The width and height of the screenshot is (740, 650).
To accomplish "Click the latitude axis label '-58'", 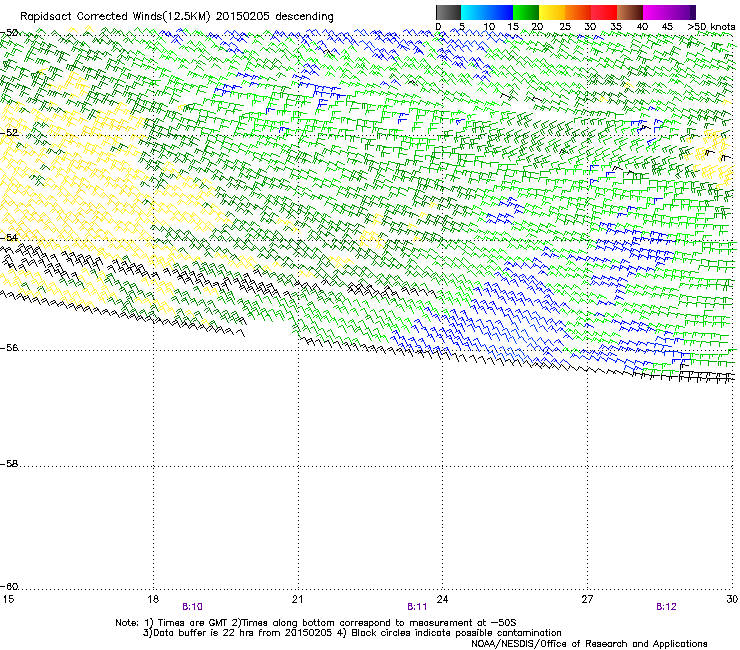I will (x=9, y=464).
